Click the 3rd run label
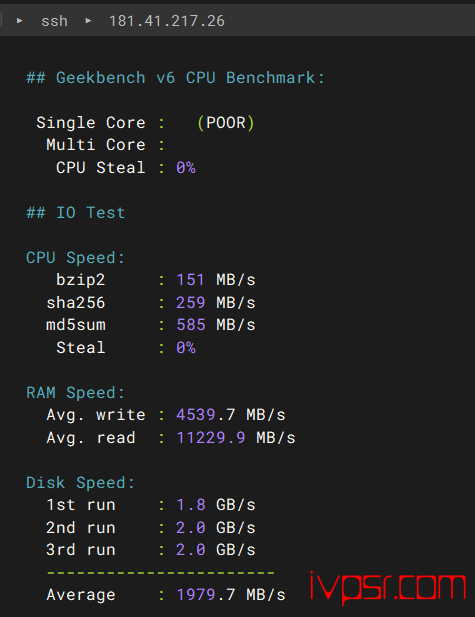Image resolution: width=475 pixels, height=617 pixels. click(81, 550)
